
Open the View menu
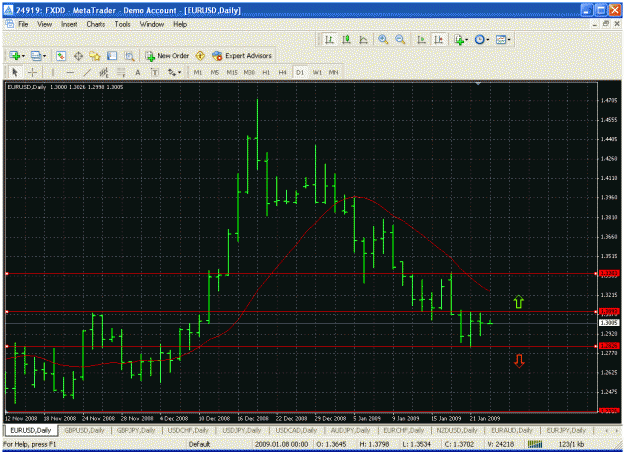[45, 24]
